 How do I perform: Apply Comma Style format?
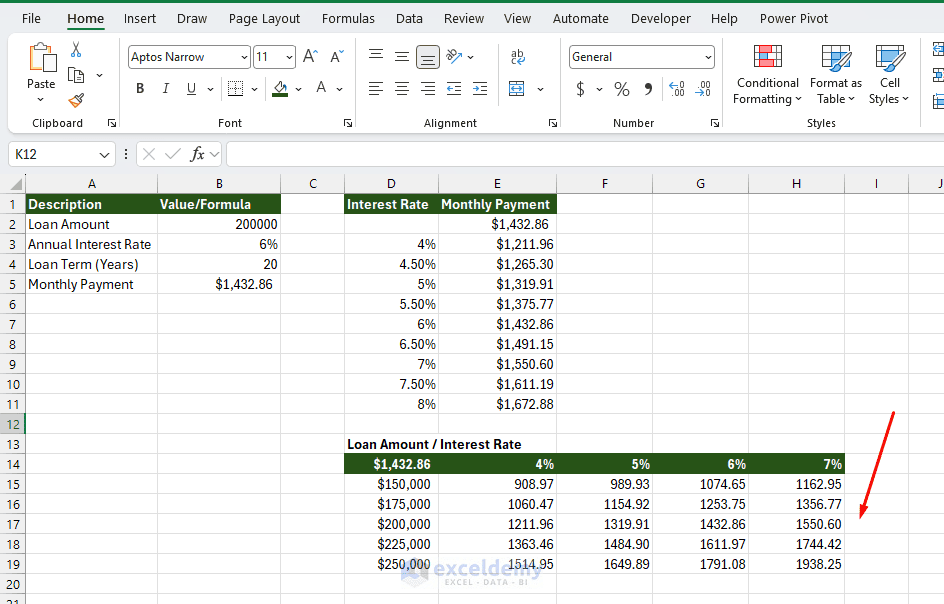pos(648,89)
